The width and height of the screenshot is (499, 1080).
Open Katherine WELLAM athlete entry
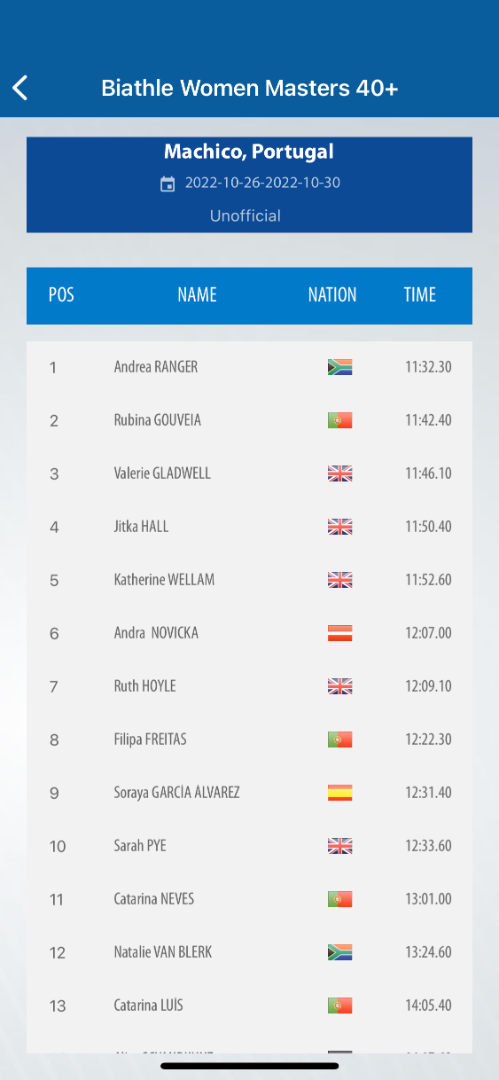point(250,580)
